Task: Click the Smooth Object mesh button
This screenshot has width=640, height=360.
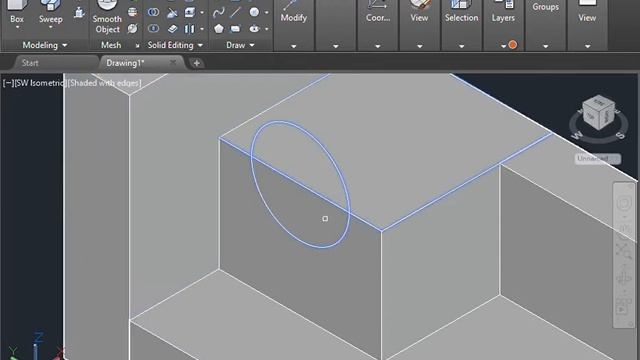Action: pos(107,16)
